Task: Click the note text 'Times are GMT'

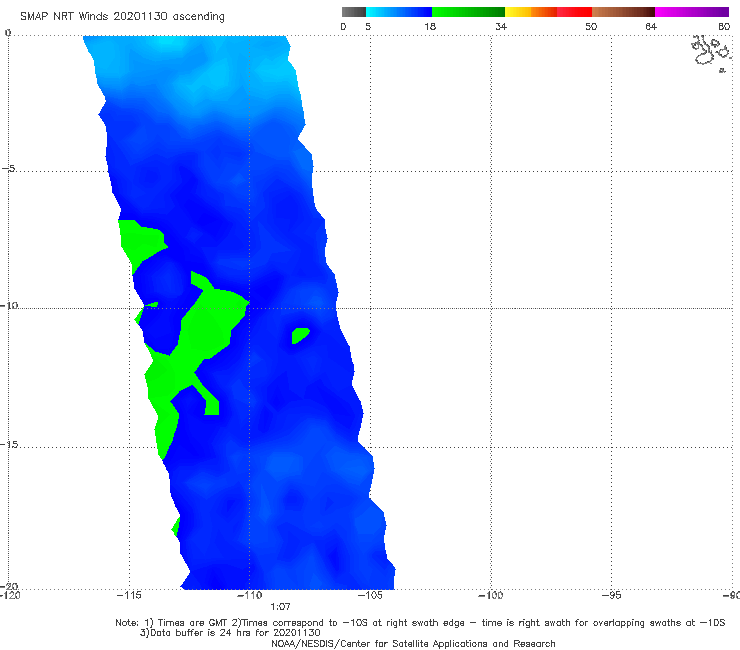Action: pos(193,623)
